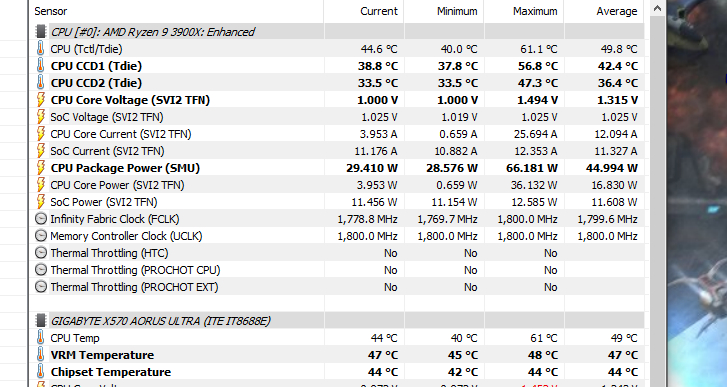Viewport: 727px width, 387px height.
Task: Click the thermometer icon next to CPU CCD1 (Tdie)
Action: click(40, 66)
